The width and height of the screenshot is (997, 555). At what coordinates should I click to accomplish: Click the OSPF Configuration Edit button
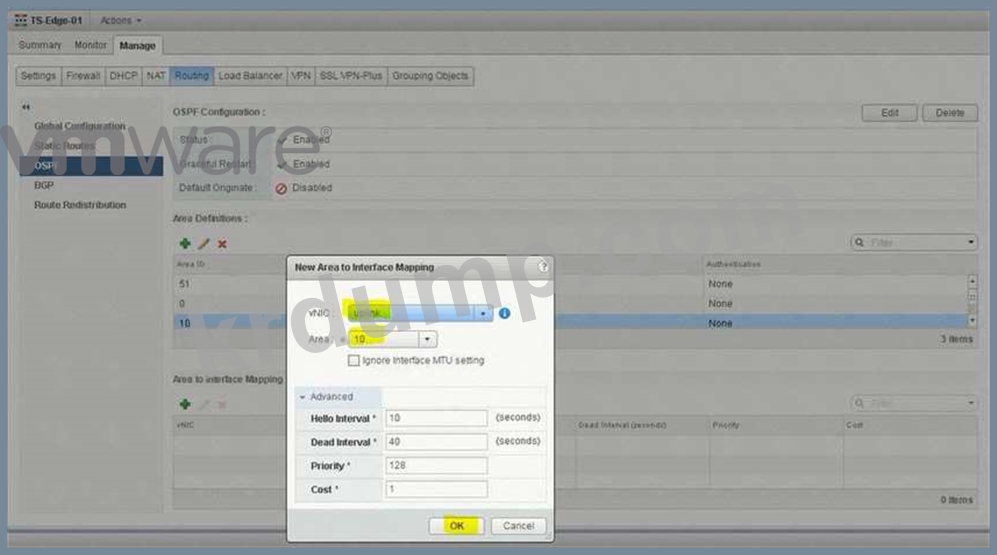pyautogui.click(x=889, y=113)
